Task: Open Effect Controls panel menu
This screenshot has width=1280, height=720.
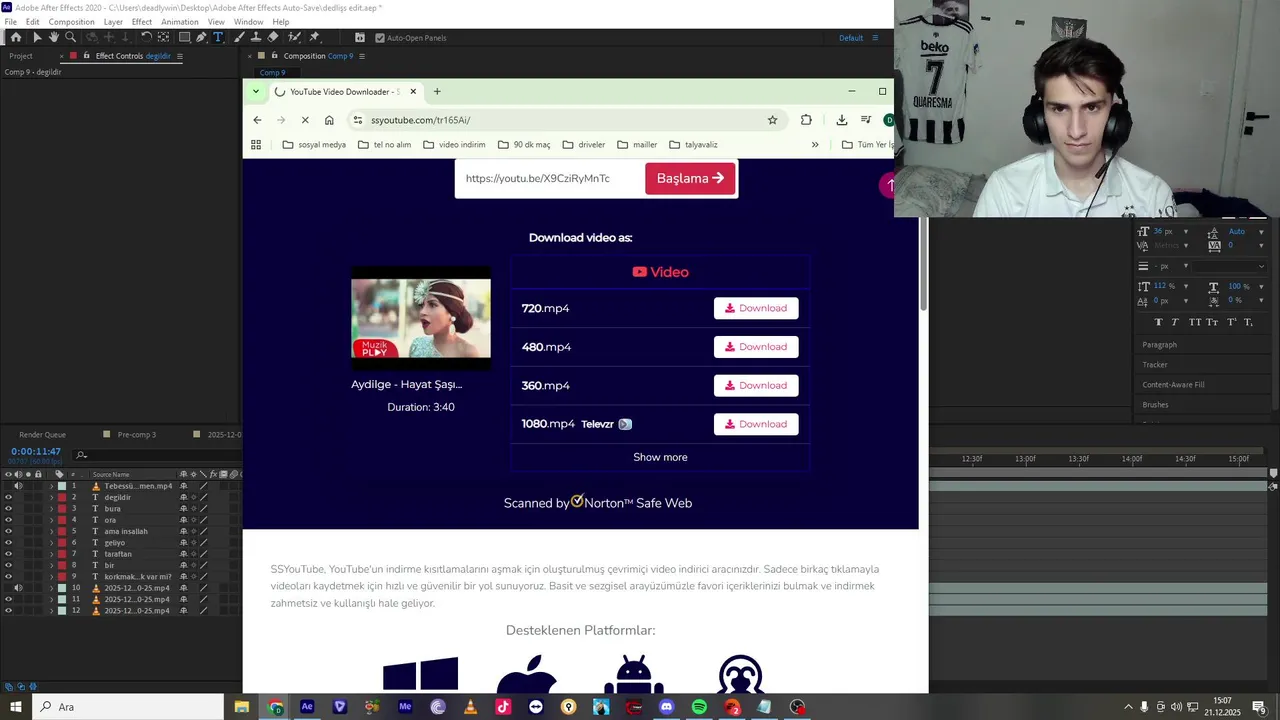Action: point(179,56)
